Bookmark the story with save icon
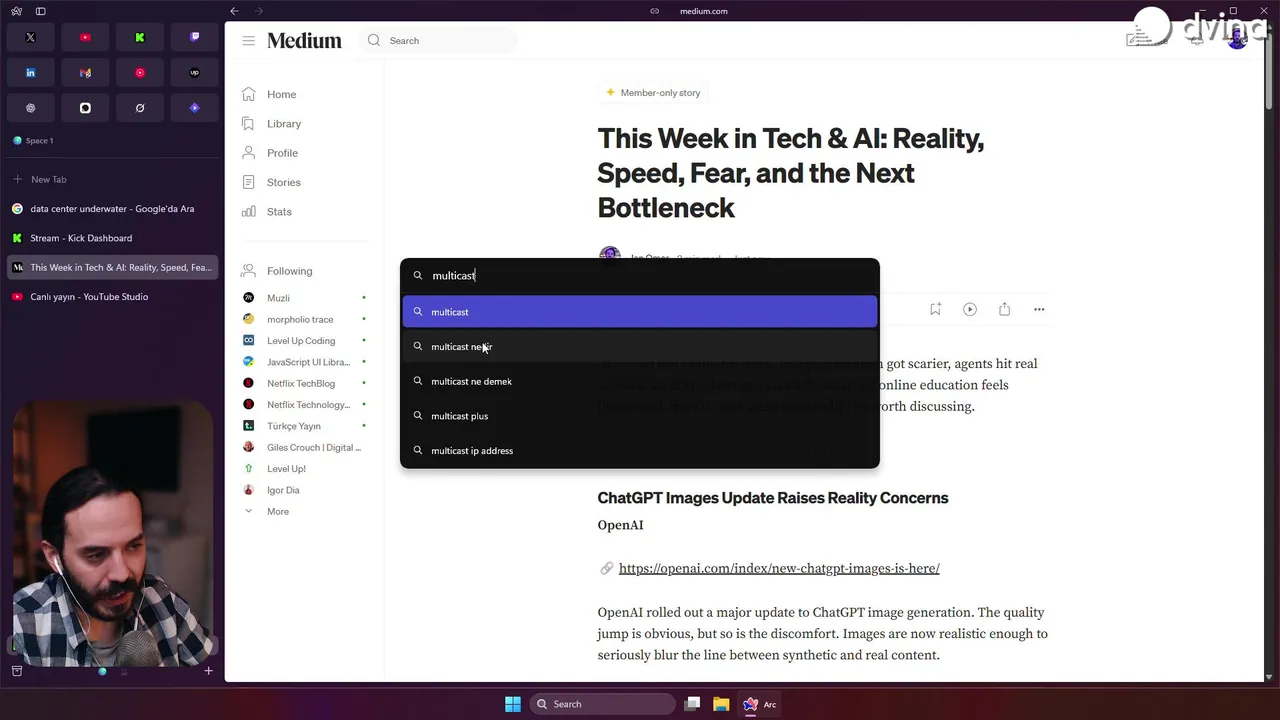 tap(935, 309)
